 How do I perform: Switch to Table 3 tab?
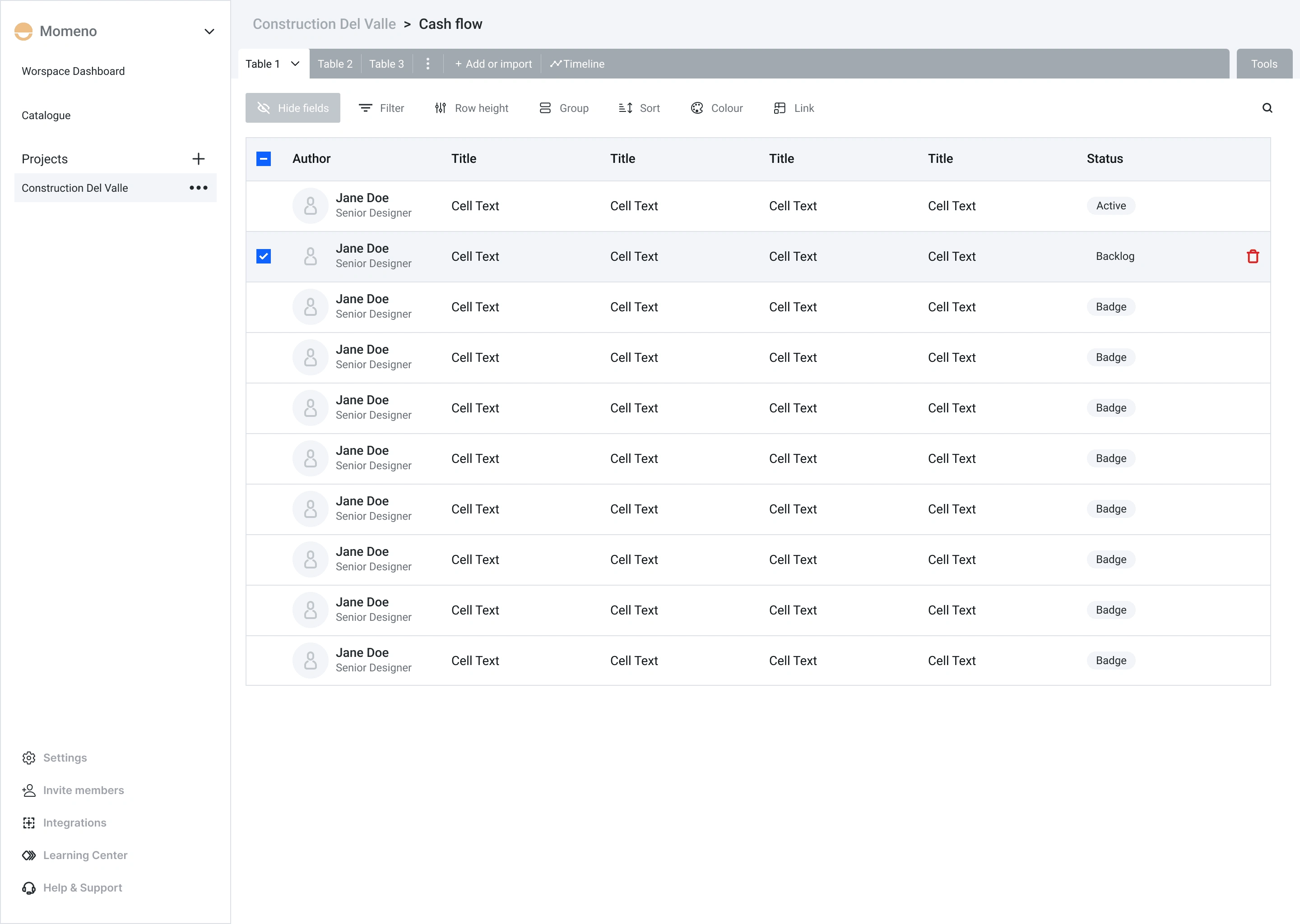pyautogui.click(x=386, y=64)
